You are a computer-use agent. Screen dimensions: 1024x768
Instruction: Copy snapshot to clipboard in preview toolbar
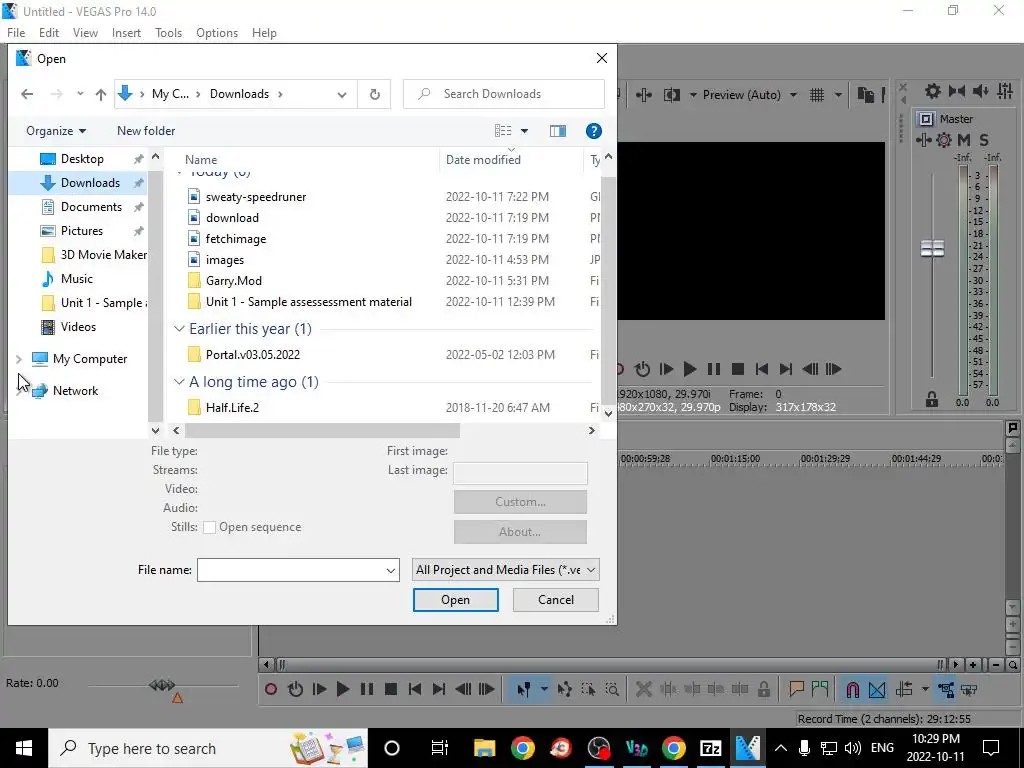pos(866,95)
